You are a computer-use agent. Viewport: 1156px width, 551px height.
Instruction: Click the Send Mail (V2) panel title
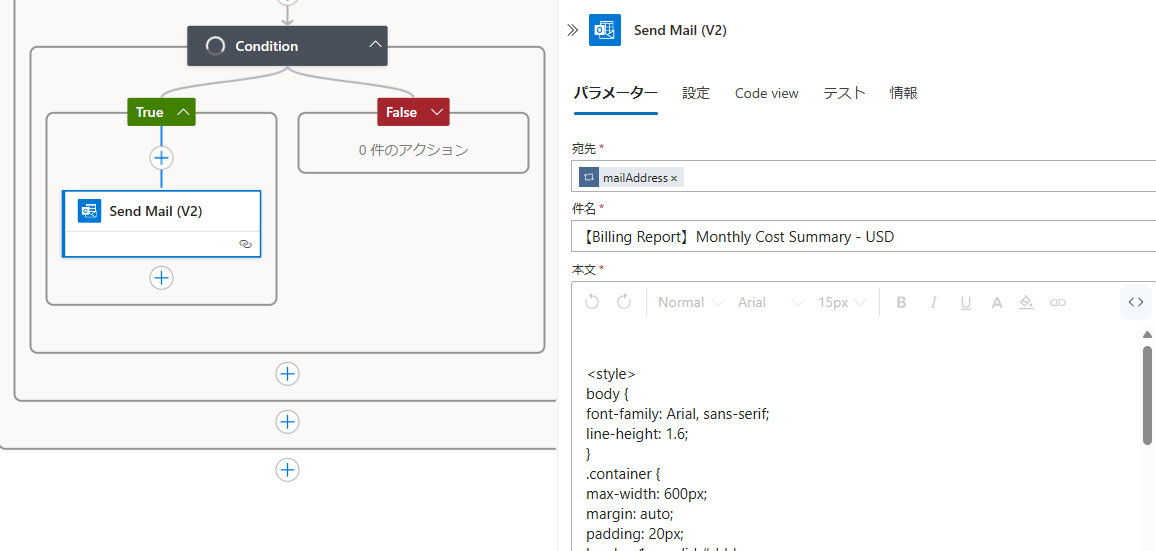pyautogui.click(x=680, y=30)
